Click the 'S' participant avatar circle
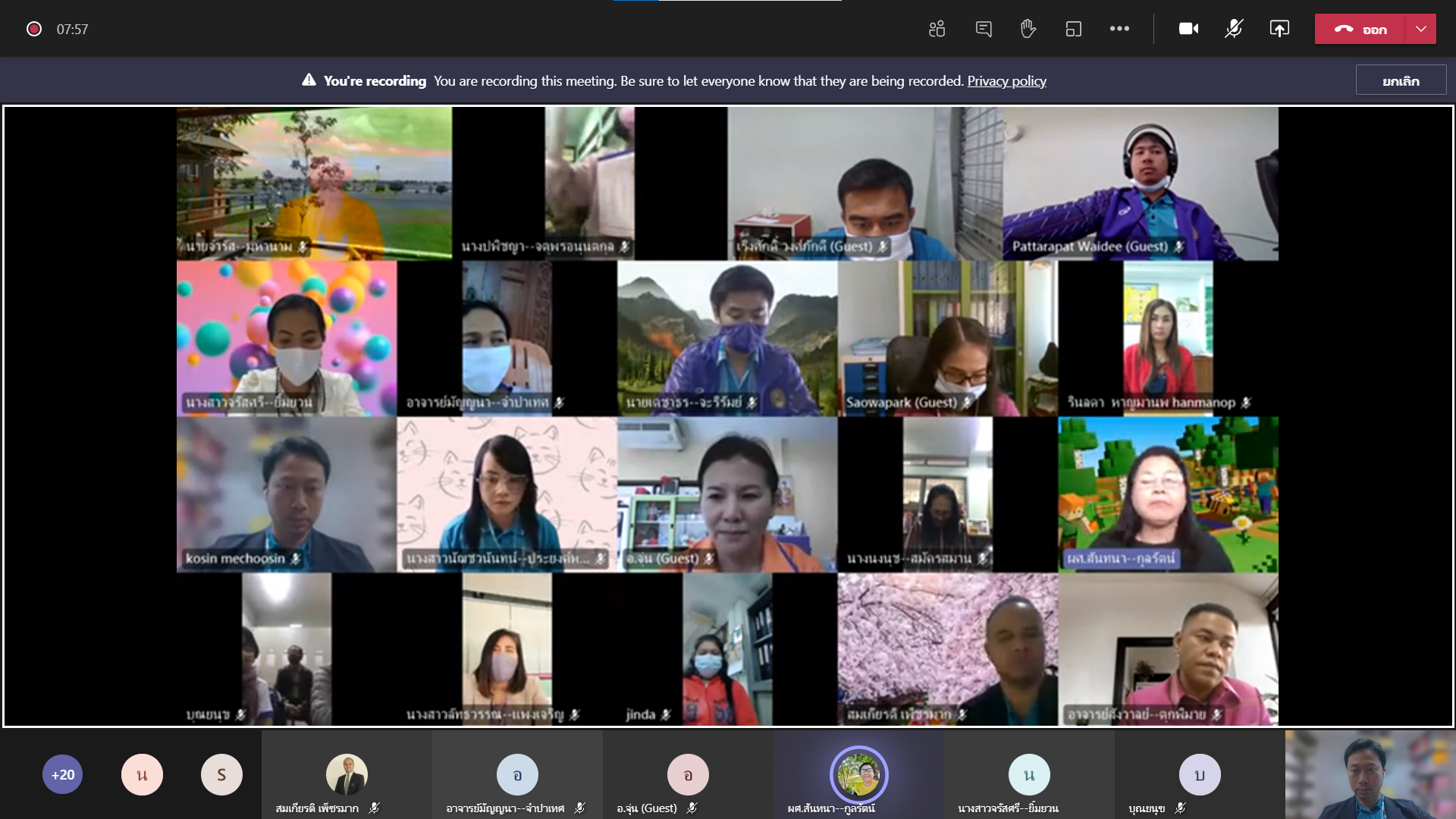 [221, 774]
